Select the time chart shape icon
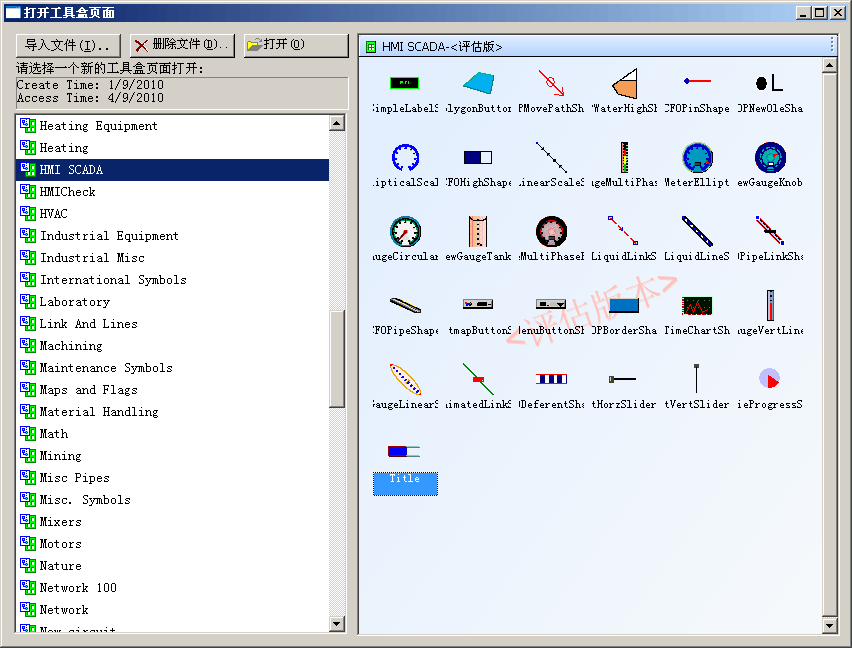852x648 pixels. pos(696,306)
